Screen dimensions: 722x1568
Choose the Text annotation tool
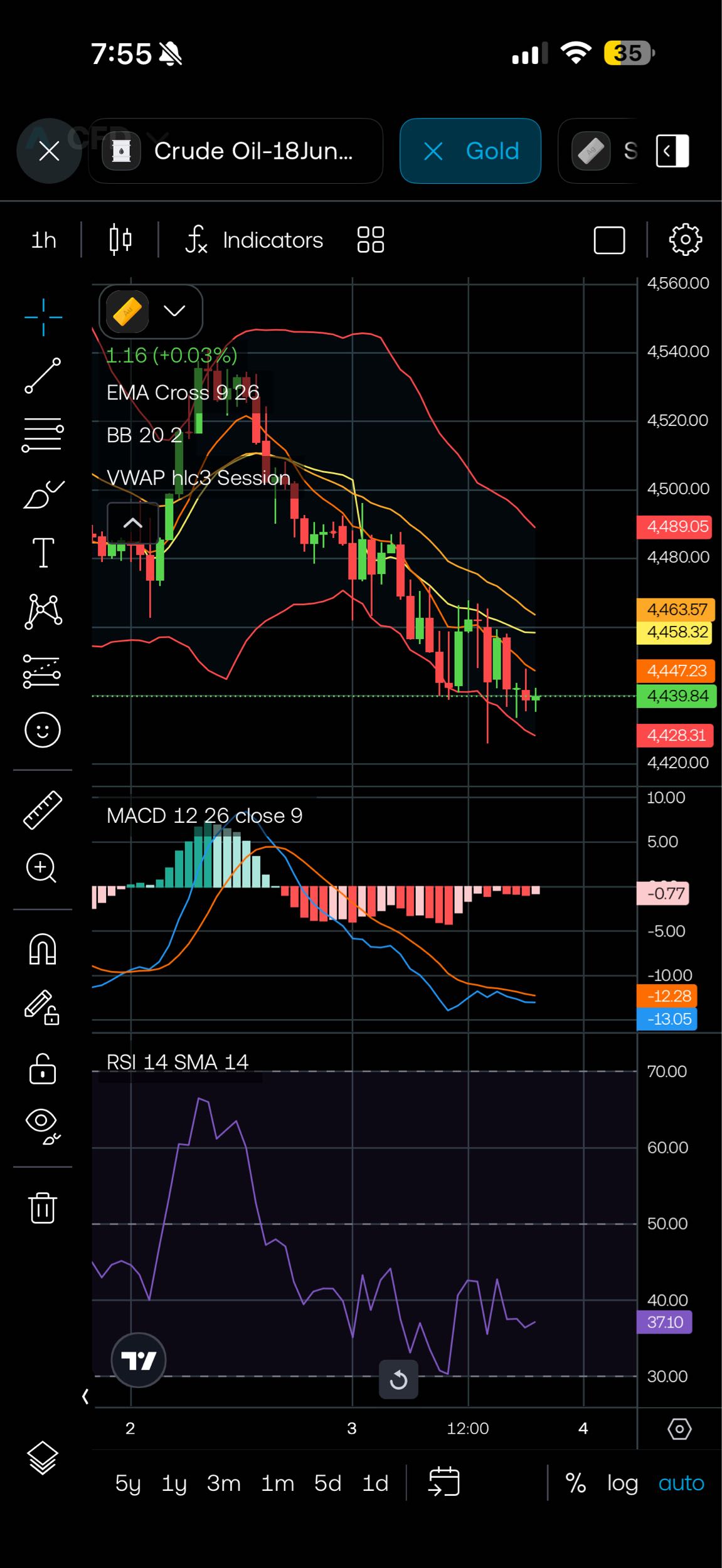point(43,553)
